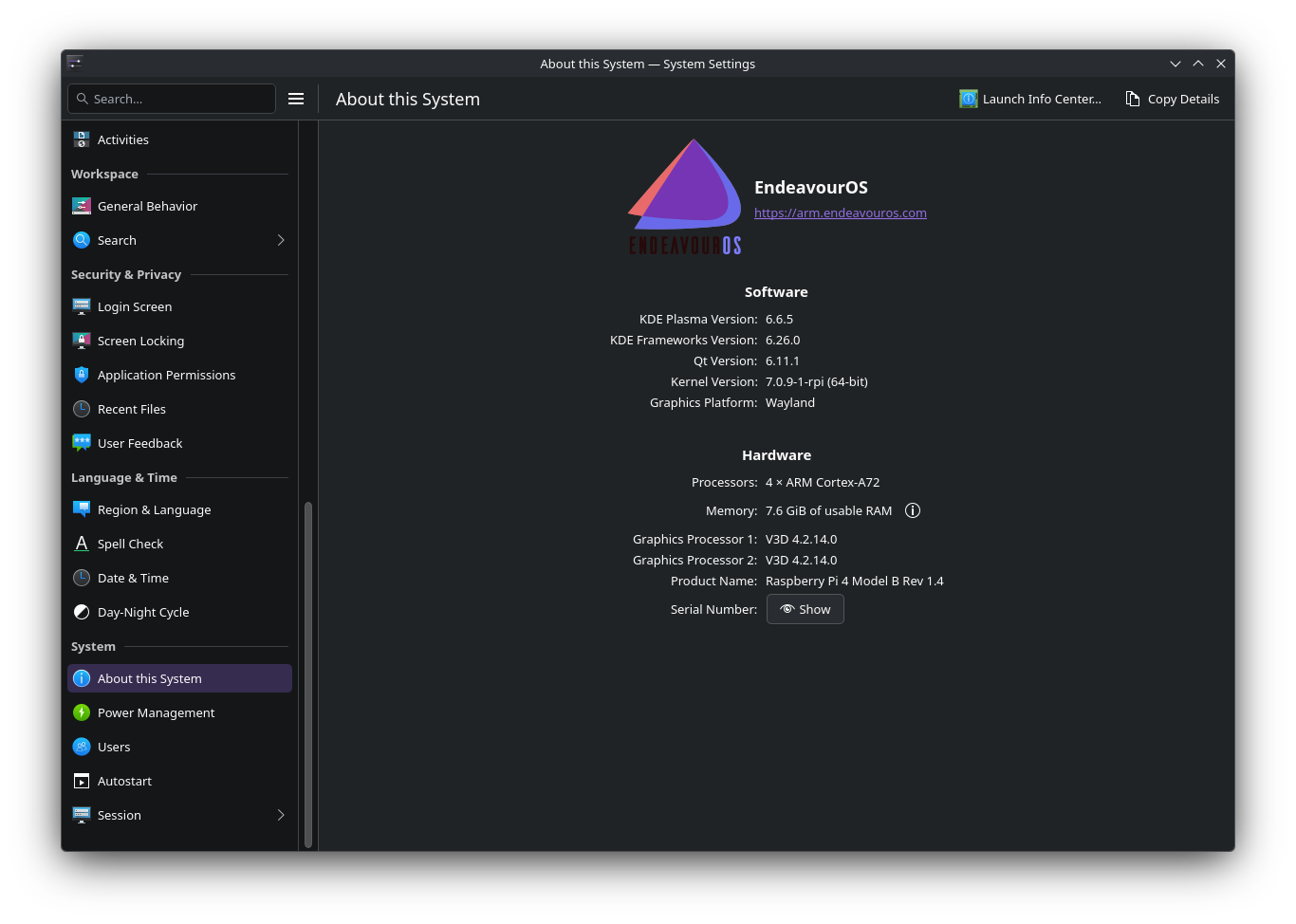The width and height of the screenshot is (1296, 924).
Task: Open General Behavior icon in sidebar
Action: (82, 206)
